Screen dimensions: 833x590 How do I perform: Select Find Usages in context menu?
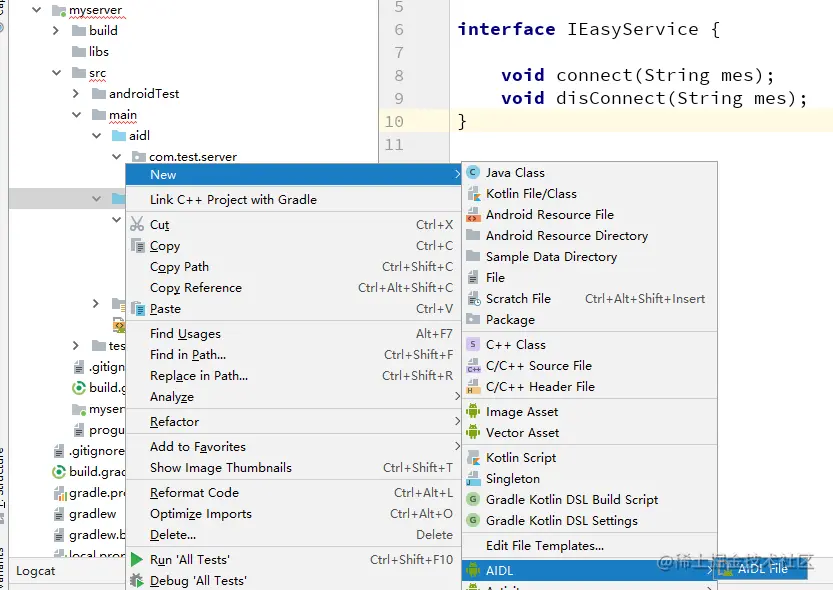coord(293,334)
